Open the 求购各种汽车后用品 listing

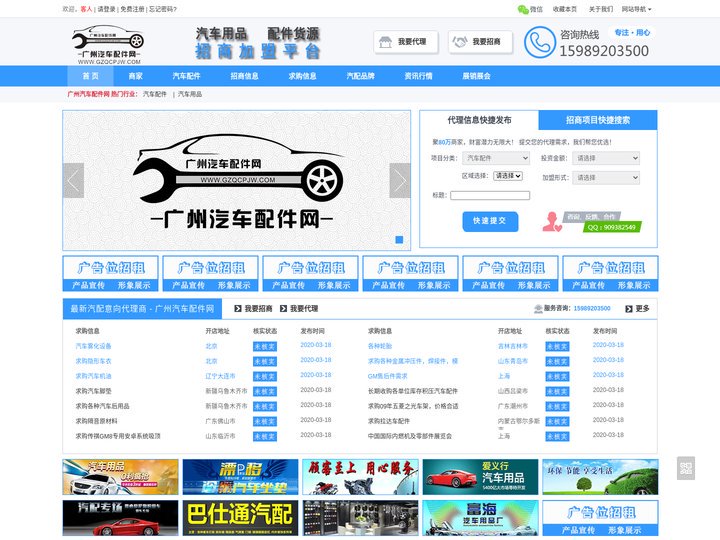tap(102, 406)
